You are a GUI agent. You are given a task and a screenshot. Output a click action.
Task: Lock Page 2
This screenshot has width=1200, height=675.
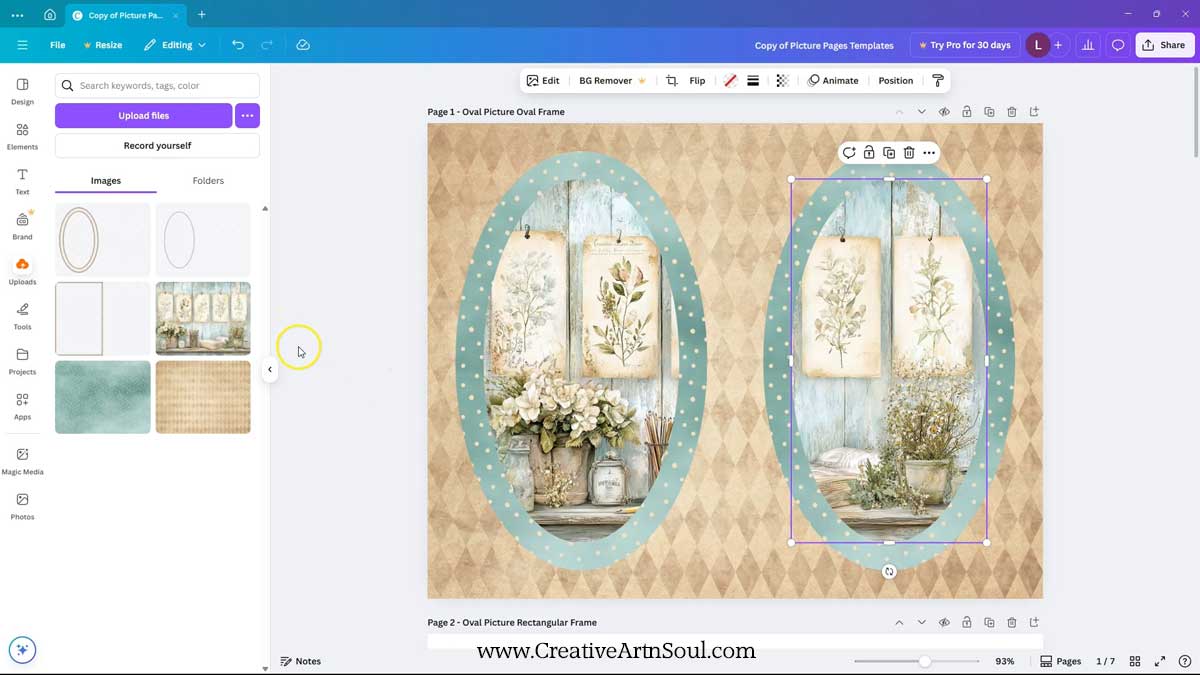[967, 623]
